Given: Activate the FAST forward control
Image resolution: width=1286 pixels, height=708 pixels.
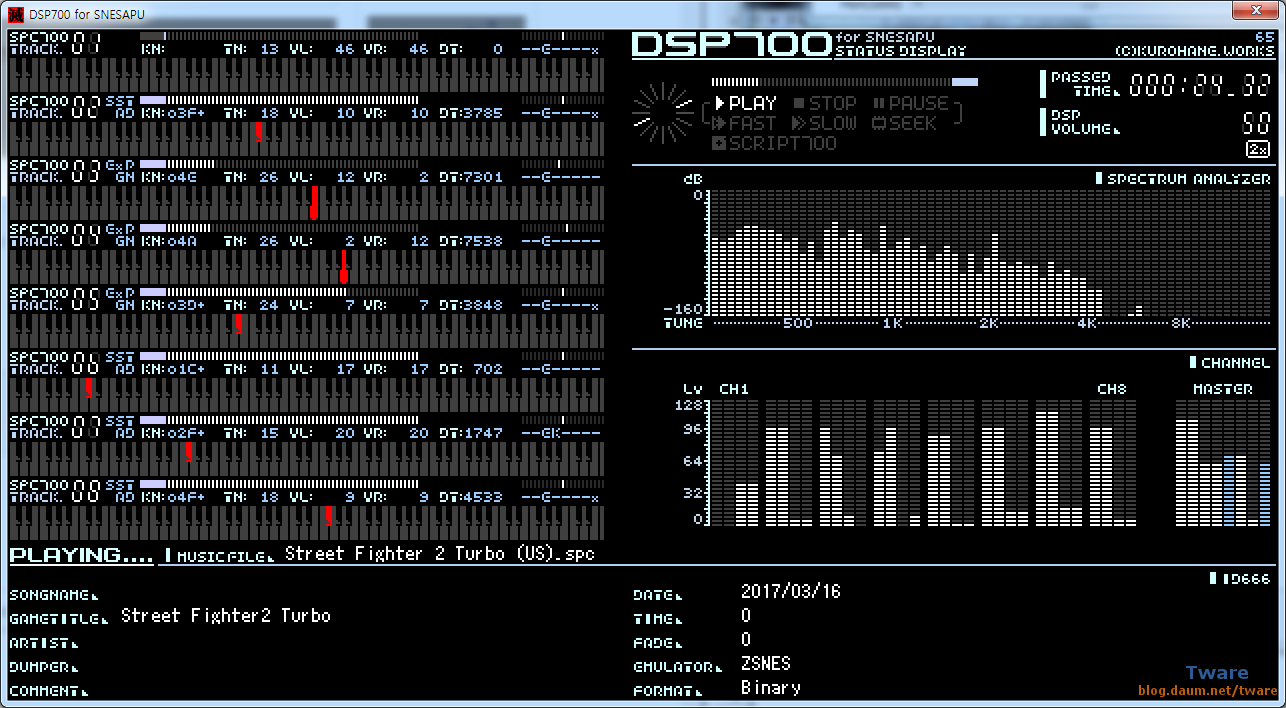Looking at the screenshot, I should pos(746,123).
